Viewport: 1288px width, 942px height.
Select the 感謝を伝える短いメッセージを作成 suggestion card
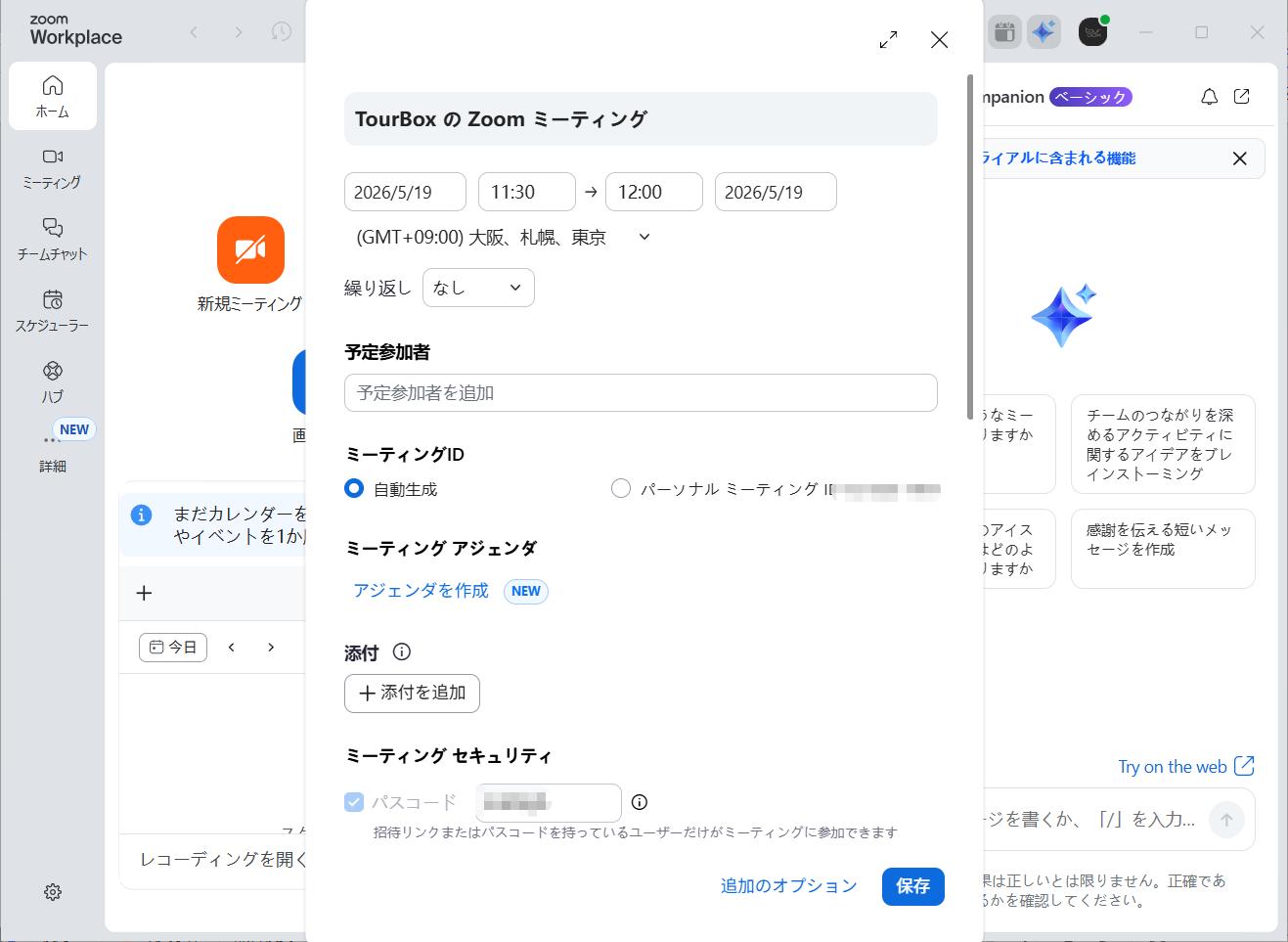(1163, 549)
